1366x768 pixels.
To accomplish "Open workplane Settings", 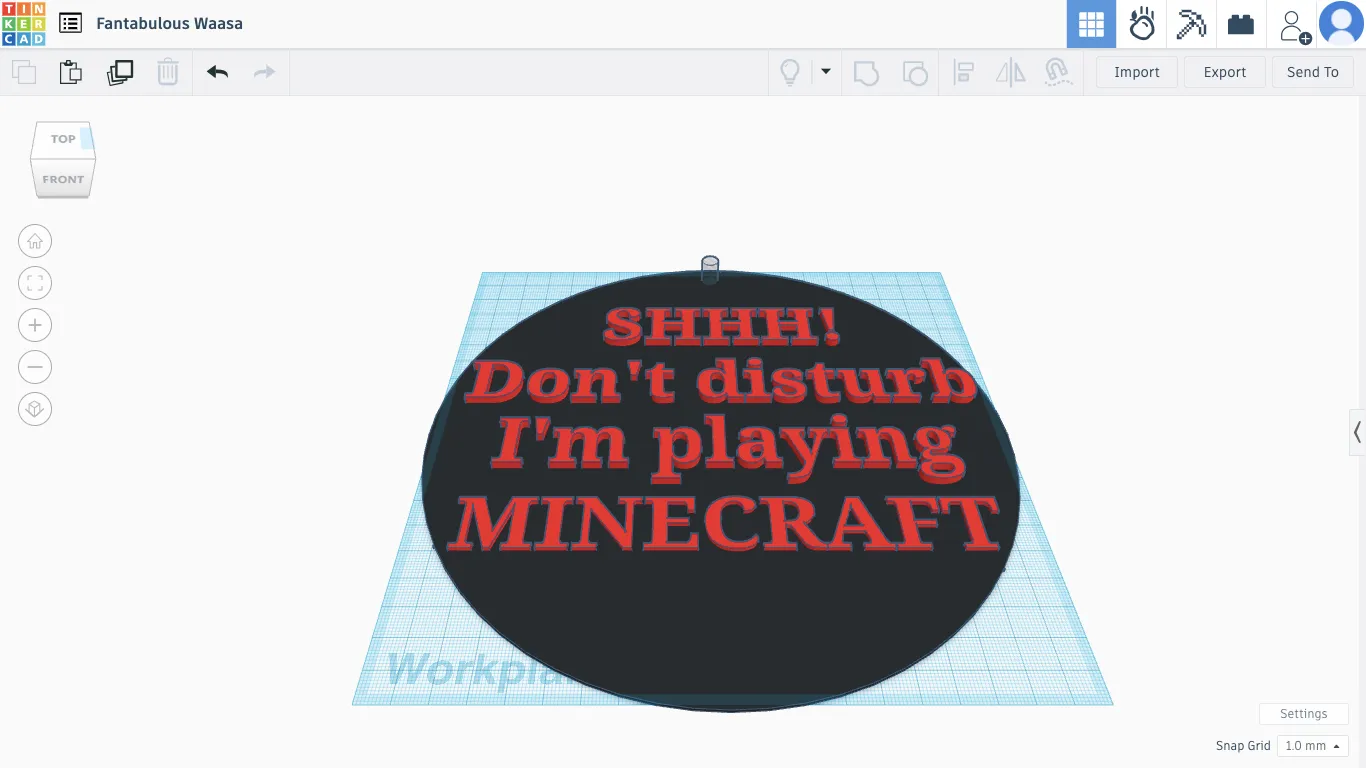I will 1303,714.
